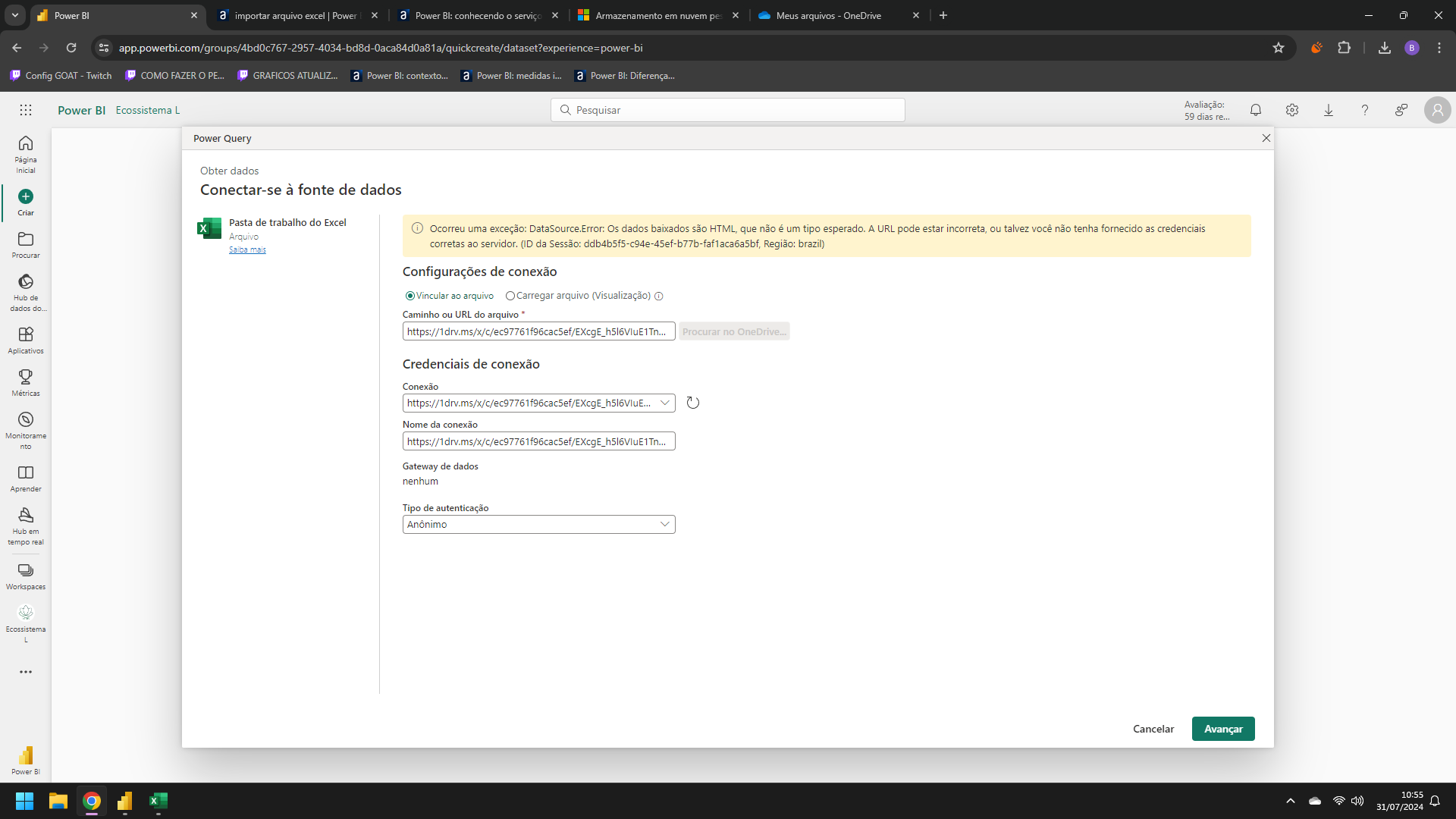The image size is (1456, 819).
Task: Click the Pesquisar search box
Action: pos(728,110)
